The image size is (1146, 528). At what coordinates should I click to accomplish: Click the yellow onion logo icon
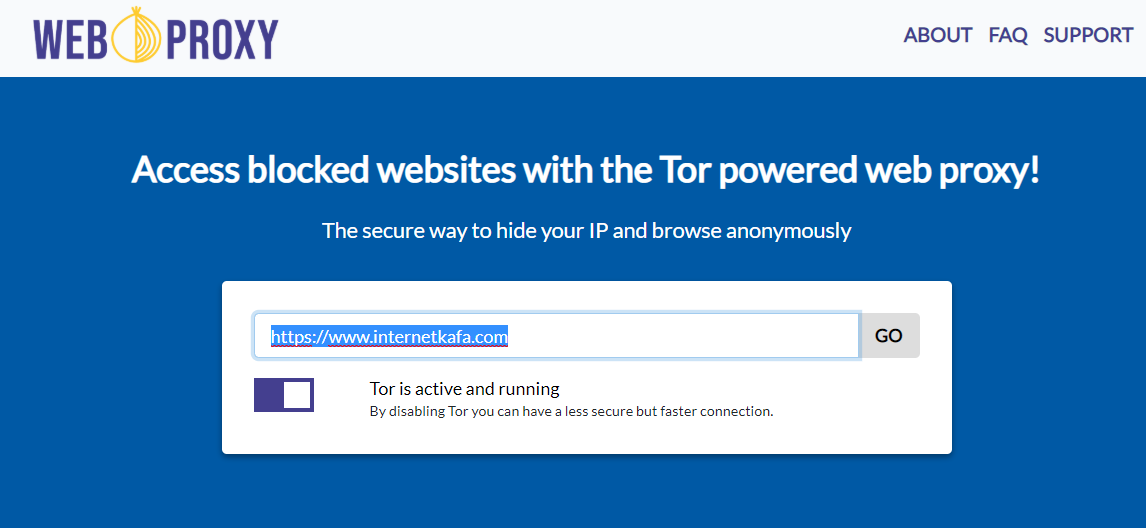[x=139, y=35]
